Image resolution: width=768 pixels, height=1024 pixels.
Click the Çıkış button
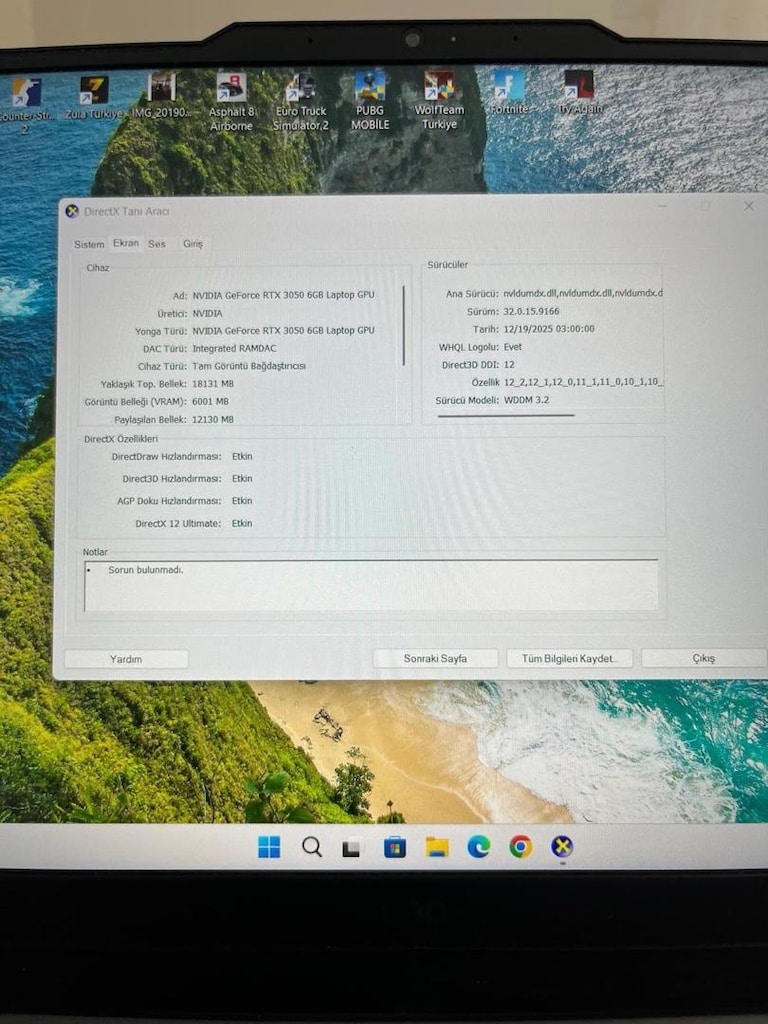tap(703, 658)
